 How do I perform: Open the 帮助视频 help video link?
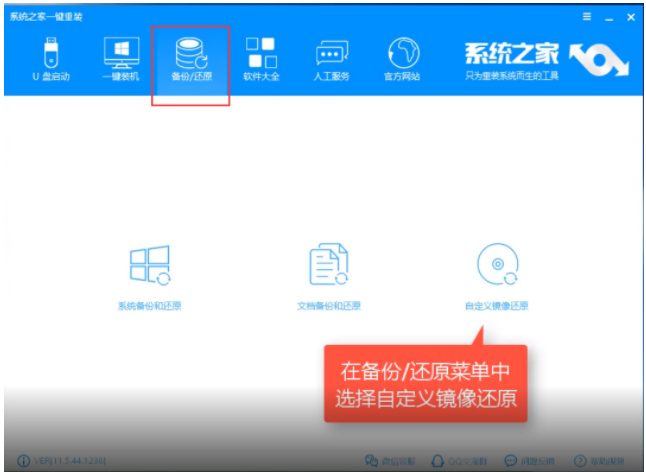tap(599, 460)
